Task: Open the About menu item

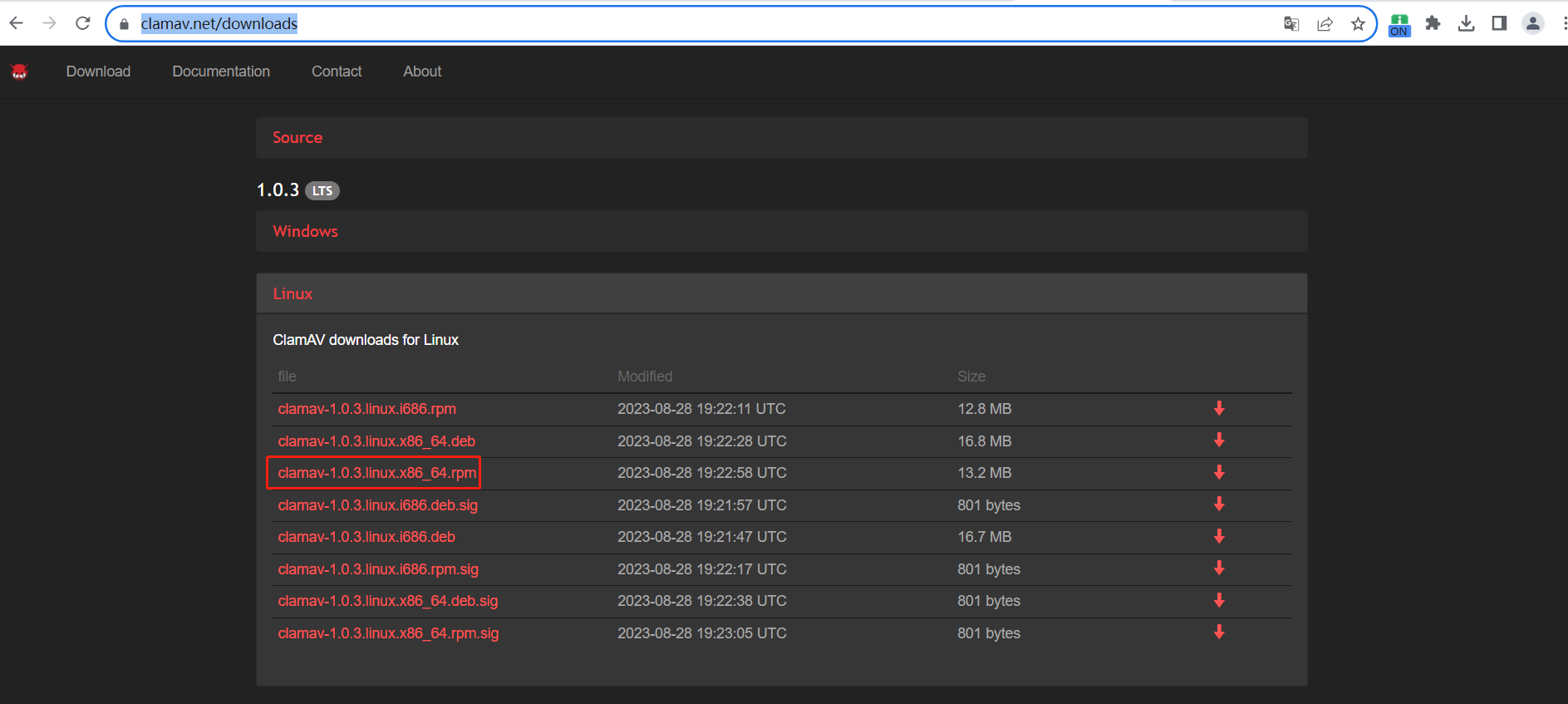Action: click(x=422, y=71)
